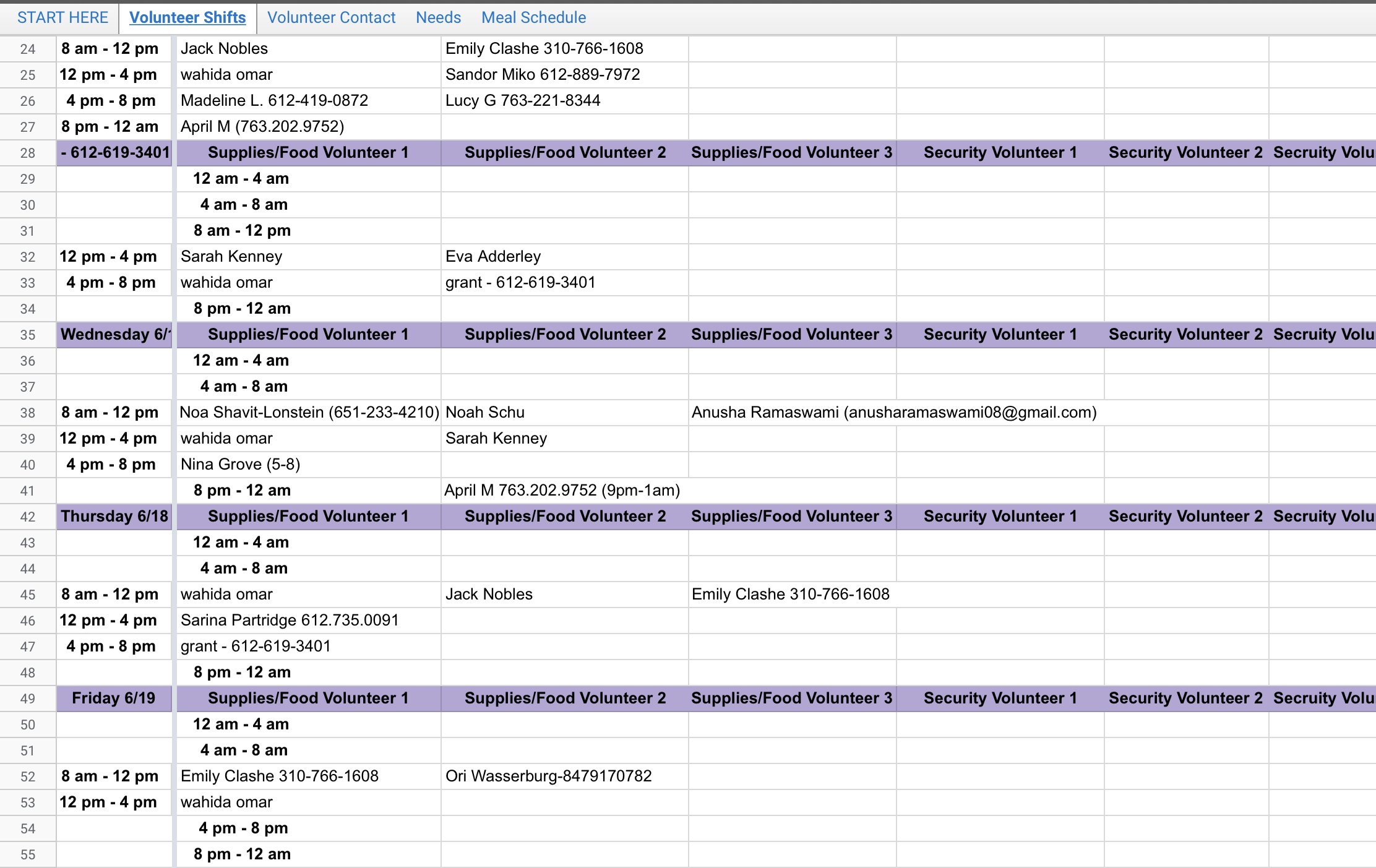Select Supplies/Food Volunteer 2 header in row 35
The width and height of the screenshot is (1376, 868).
coord(565,335)
